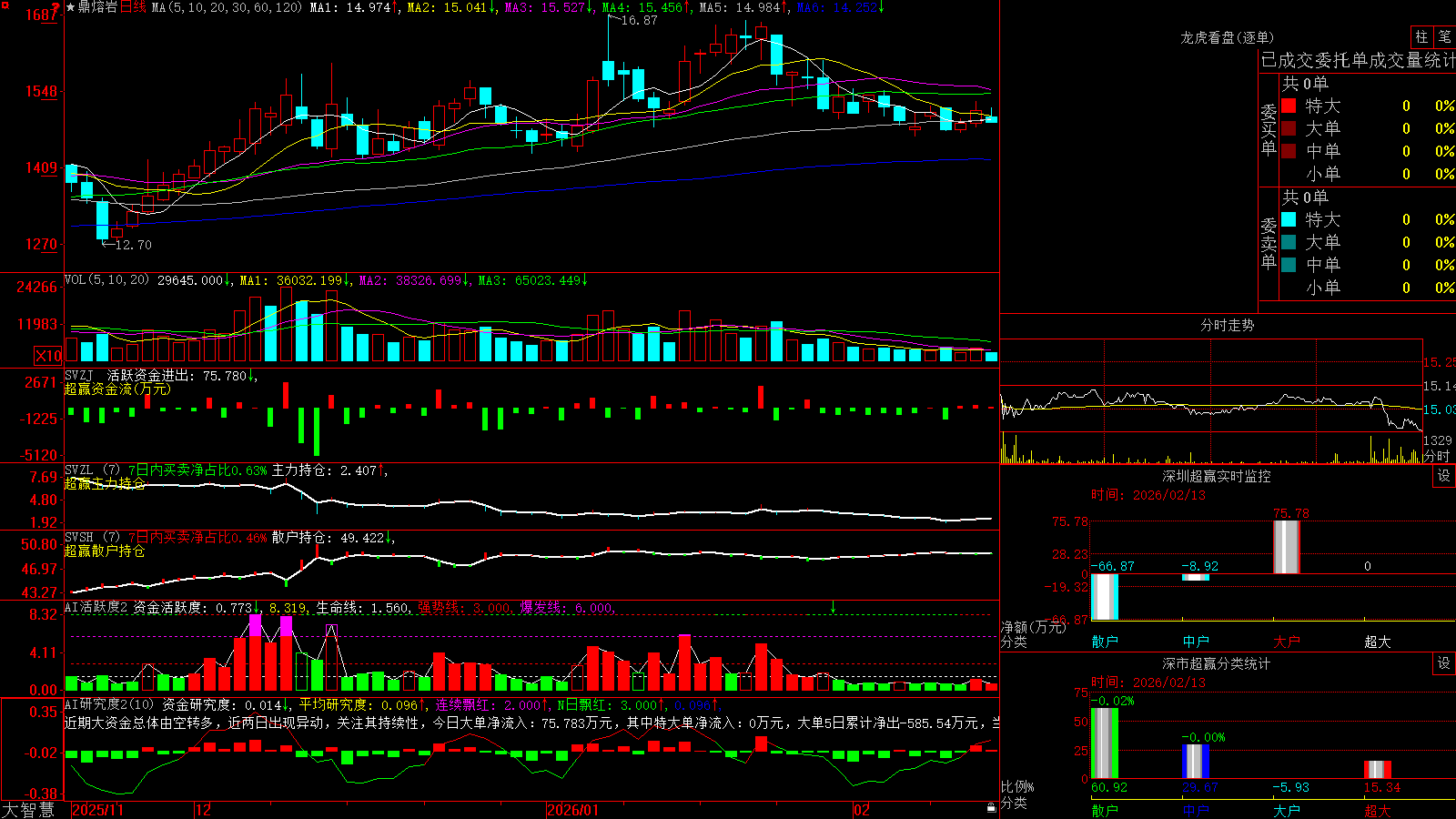1456x819 pixels.
Task: Jump to the 2026/01 date marker
Action: pyautogui.click(x=573, y=810)
